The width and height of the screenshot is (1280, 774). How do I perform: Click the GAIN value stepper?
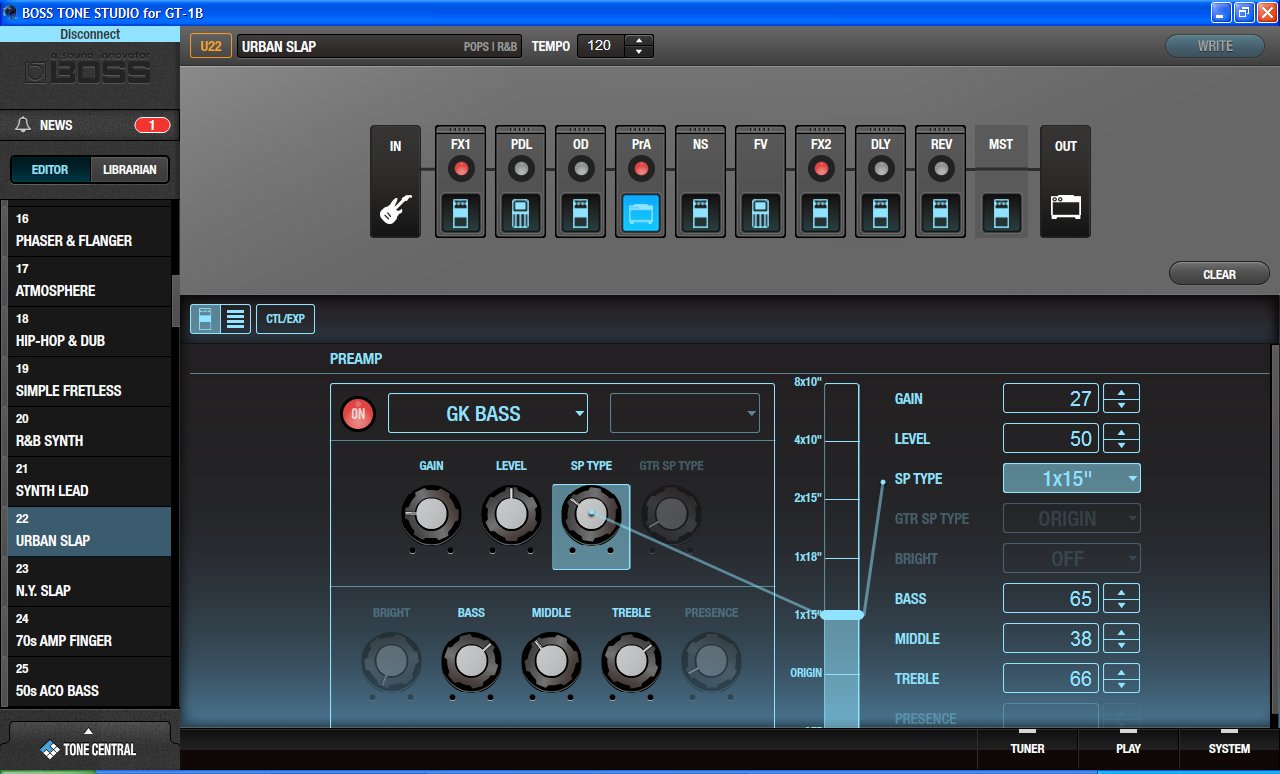click(1121, 398)
